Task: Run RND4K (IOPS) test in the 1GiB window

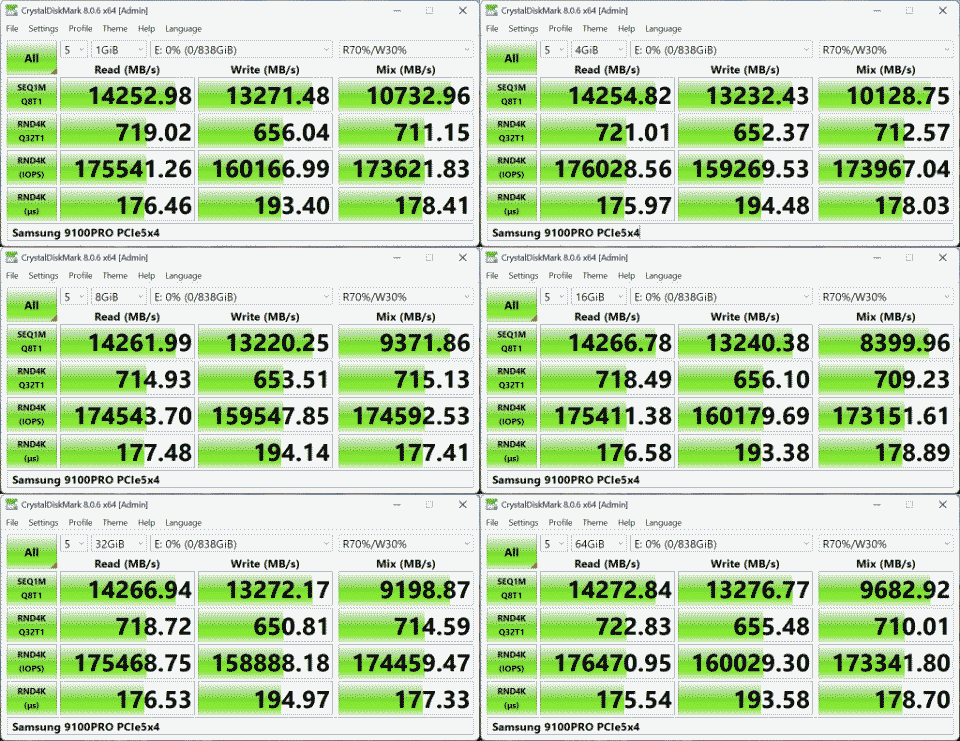Action: [x=32, y=168]
